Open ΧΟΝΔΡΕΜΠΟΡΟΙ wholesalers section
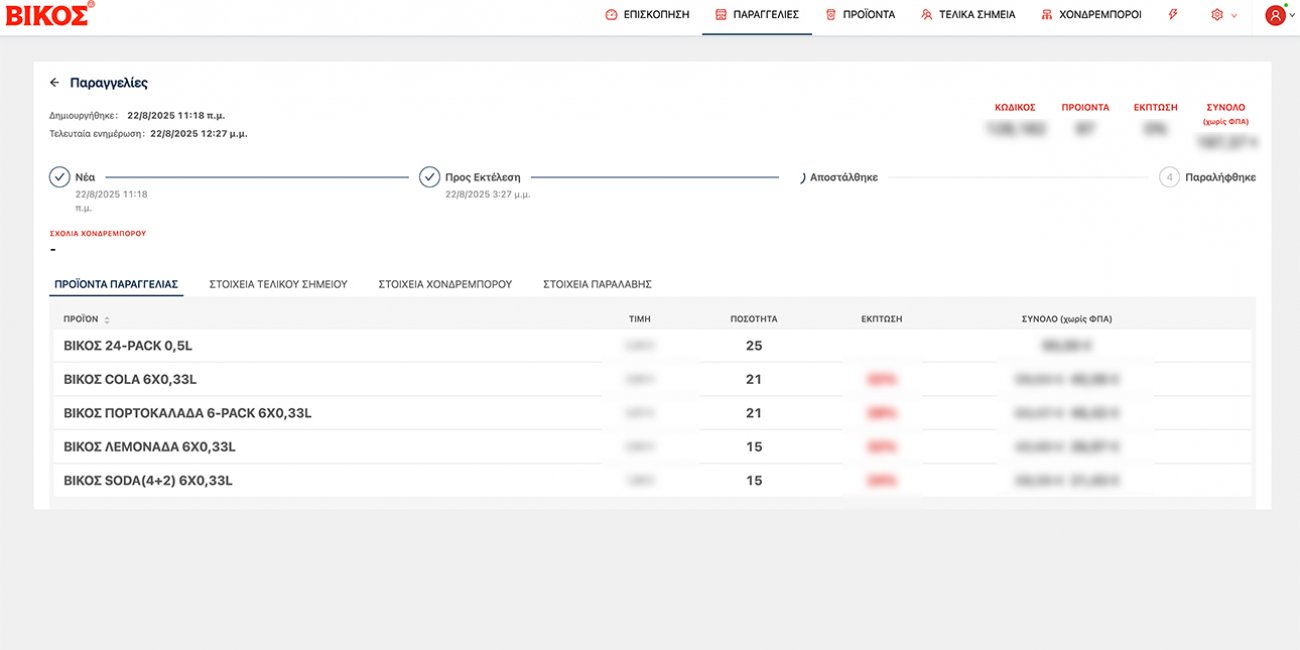1300x650 pixels. pyautogui.click(x=1091, y=15)
